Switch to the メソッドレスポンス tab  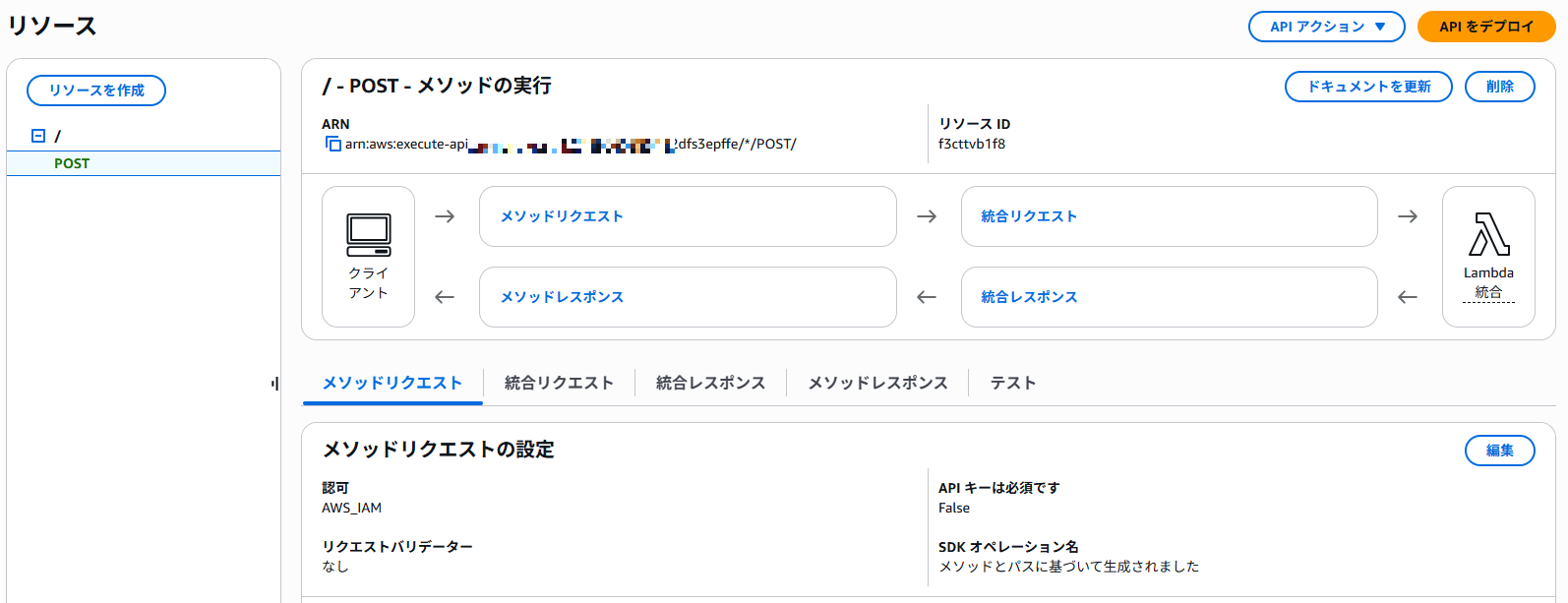[x=877, y=383]
